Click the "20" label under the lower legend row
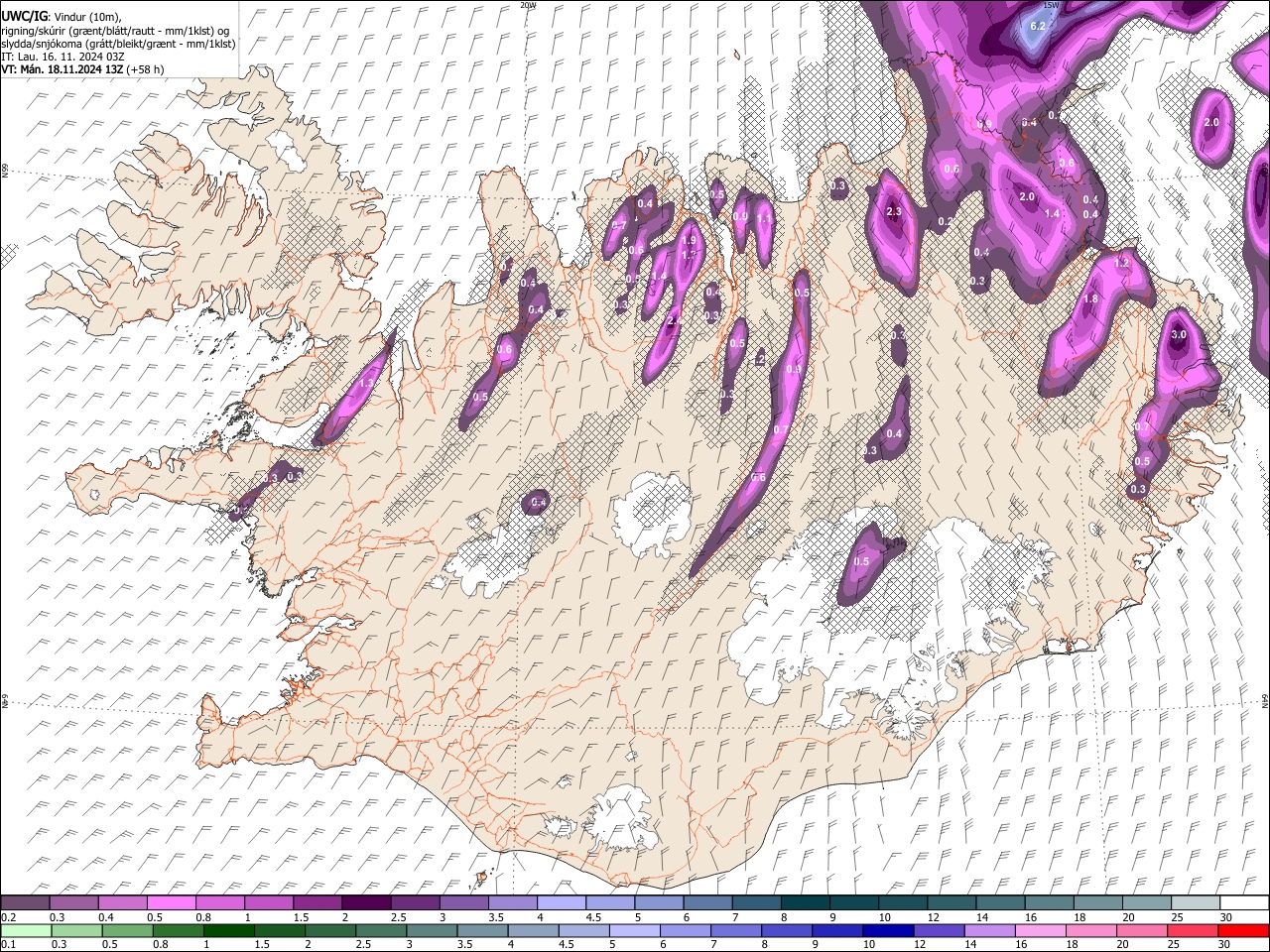 (1129, 945)
